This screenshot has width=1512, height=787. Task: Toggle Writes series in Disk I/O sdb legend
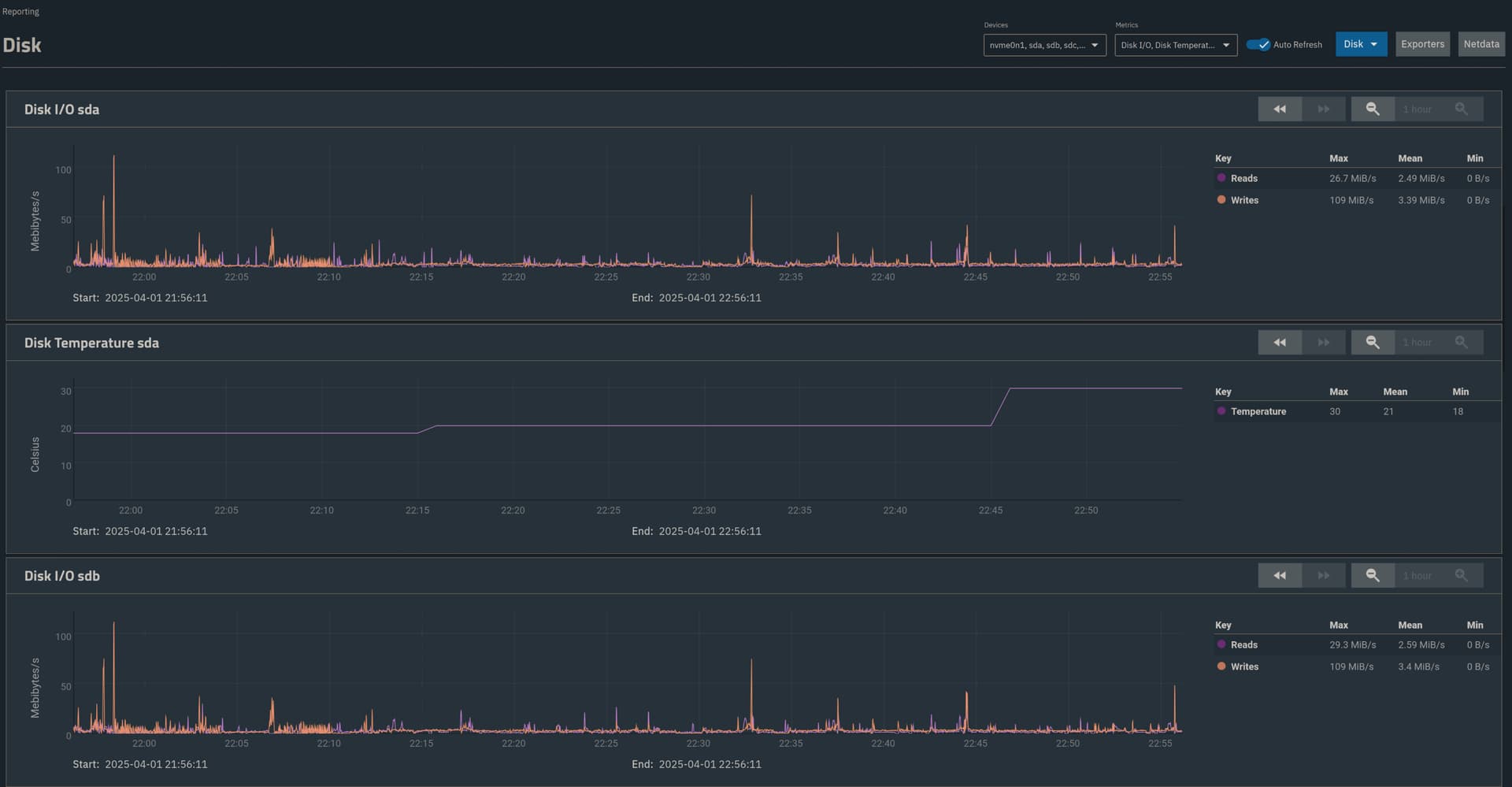tap(1244, 667)
